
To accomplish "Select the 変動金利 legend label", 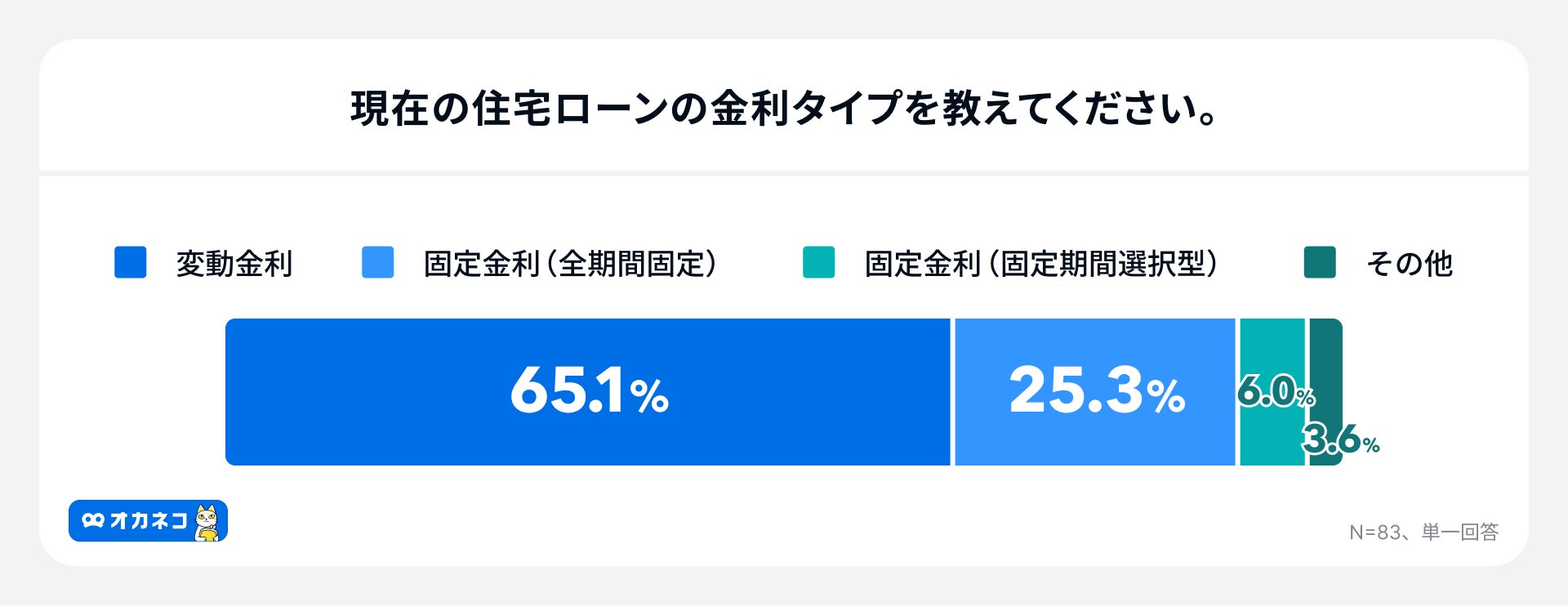I will (234, 264).
